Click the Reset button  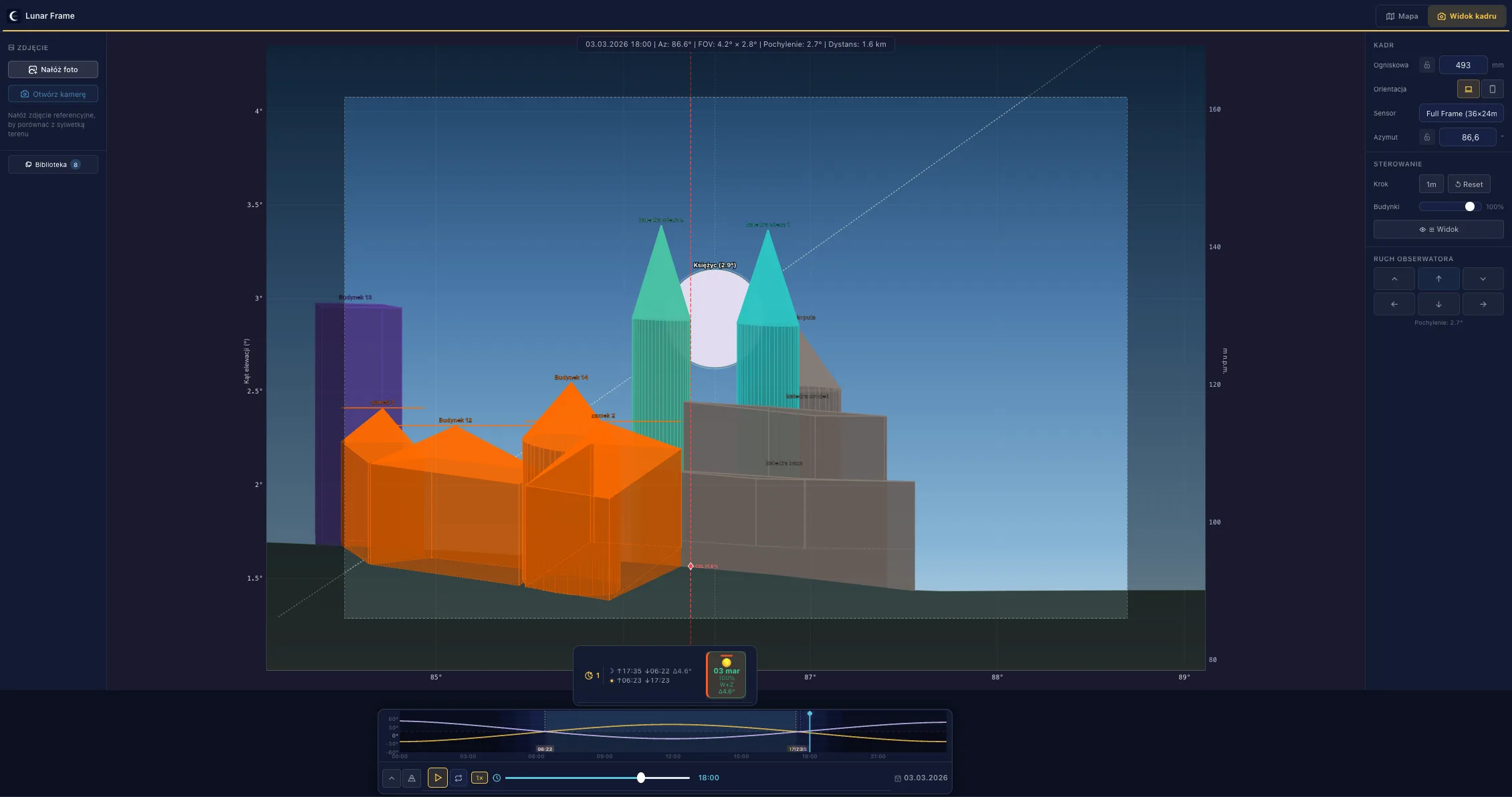point(1469,184)
